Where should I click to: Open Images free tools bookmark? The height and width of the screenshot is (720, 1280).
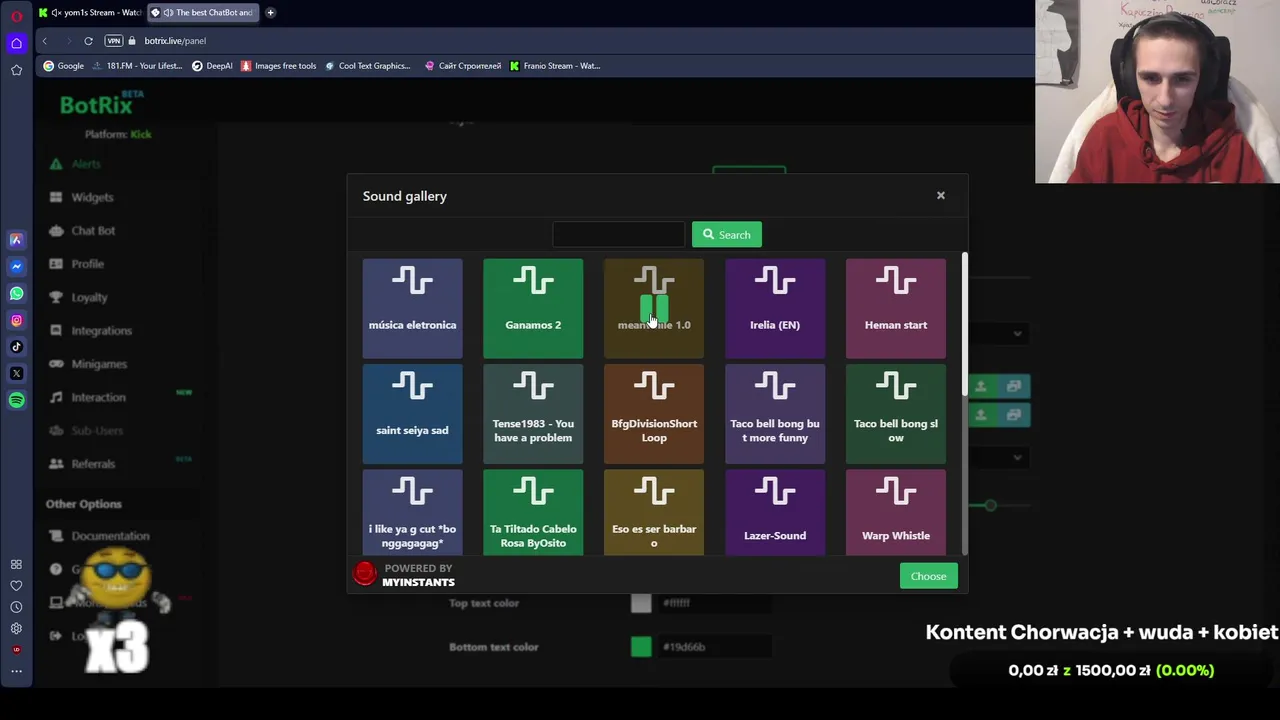coord(278,66)
